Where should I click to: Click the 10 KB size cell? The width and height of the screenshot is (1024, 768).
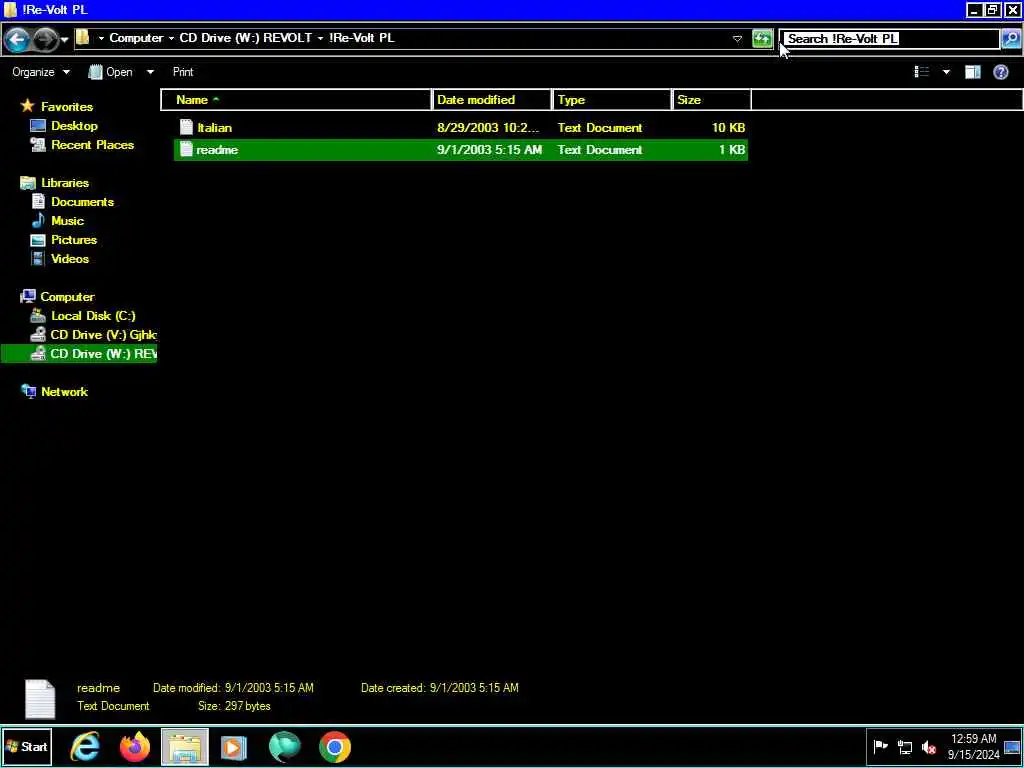pos(728,128)
